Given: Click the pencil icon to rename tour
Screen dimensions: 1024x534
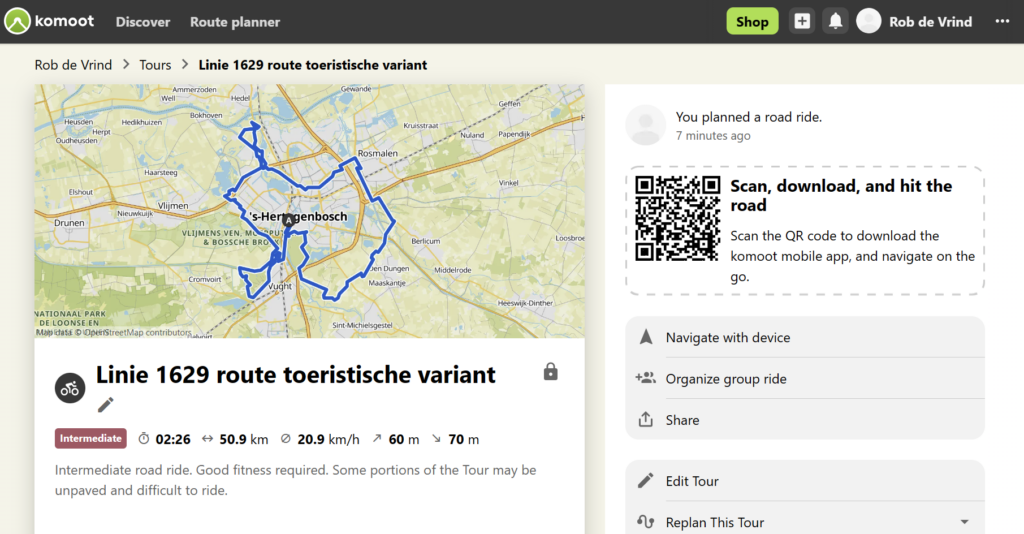Looking at the screenshot, I should pyautogui.click(x=106, y=404).
